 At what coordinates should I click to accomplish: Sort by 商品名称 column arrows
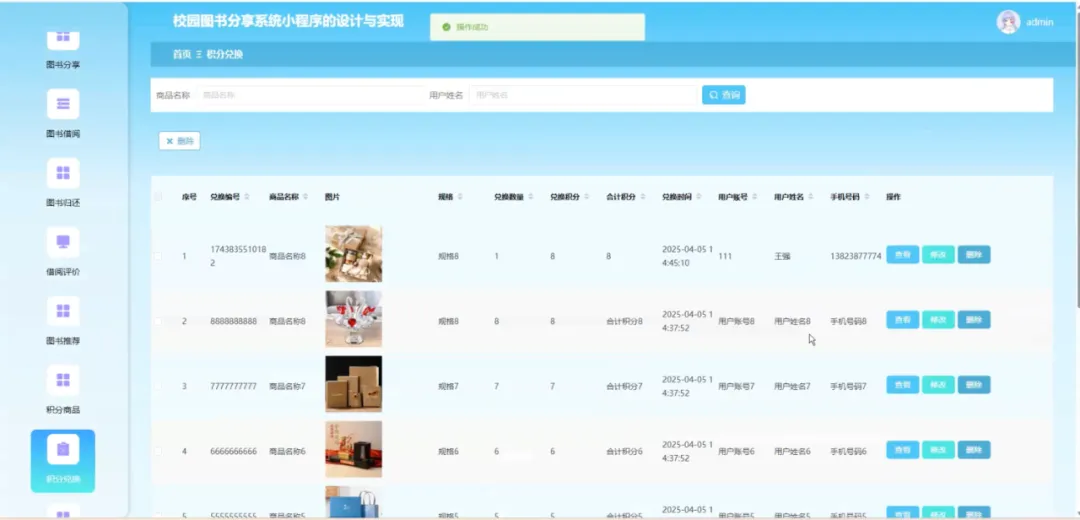coord(305,197)
